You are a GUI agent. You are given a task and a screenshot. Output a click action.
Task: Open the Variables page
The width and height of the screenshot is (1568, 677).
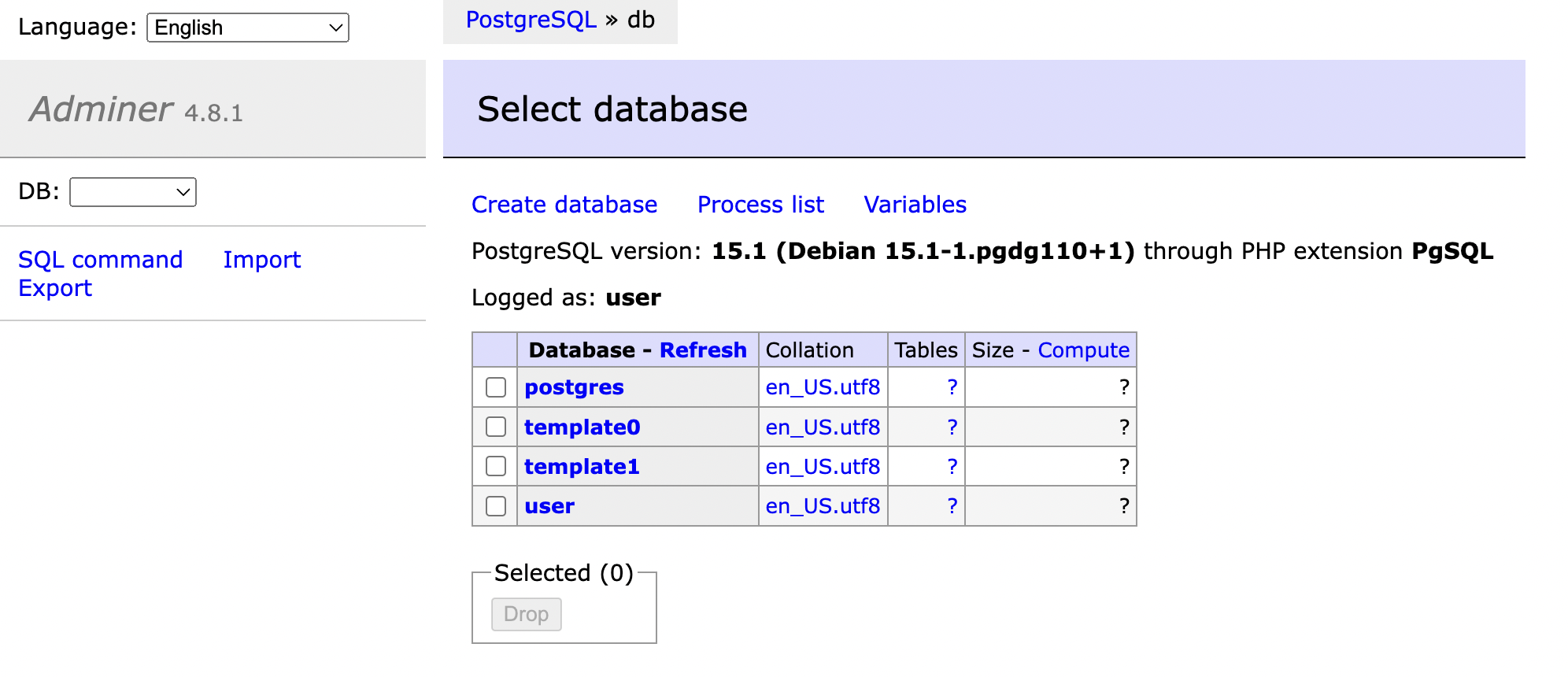915,205
